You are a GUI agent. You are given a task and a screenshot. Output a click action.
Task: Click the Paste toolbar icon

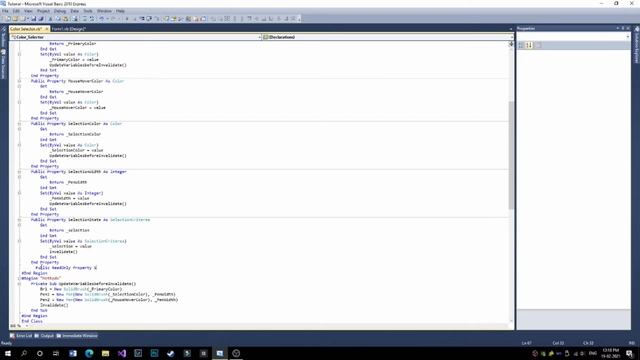tap(65, 19)
